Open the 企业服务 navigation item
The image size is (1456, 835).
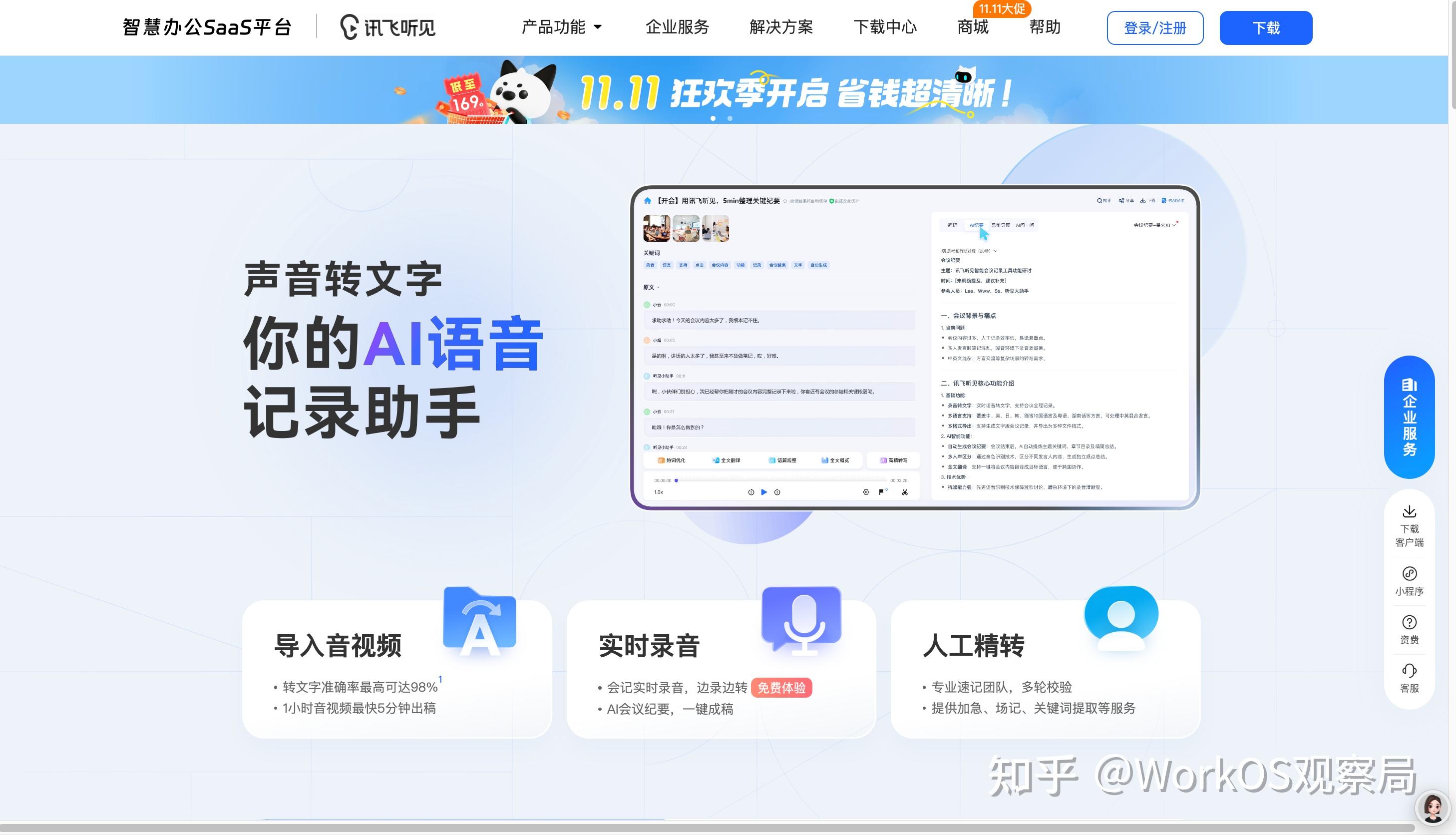tap(677, 27)
